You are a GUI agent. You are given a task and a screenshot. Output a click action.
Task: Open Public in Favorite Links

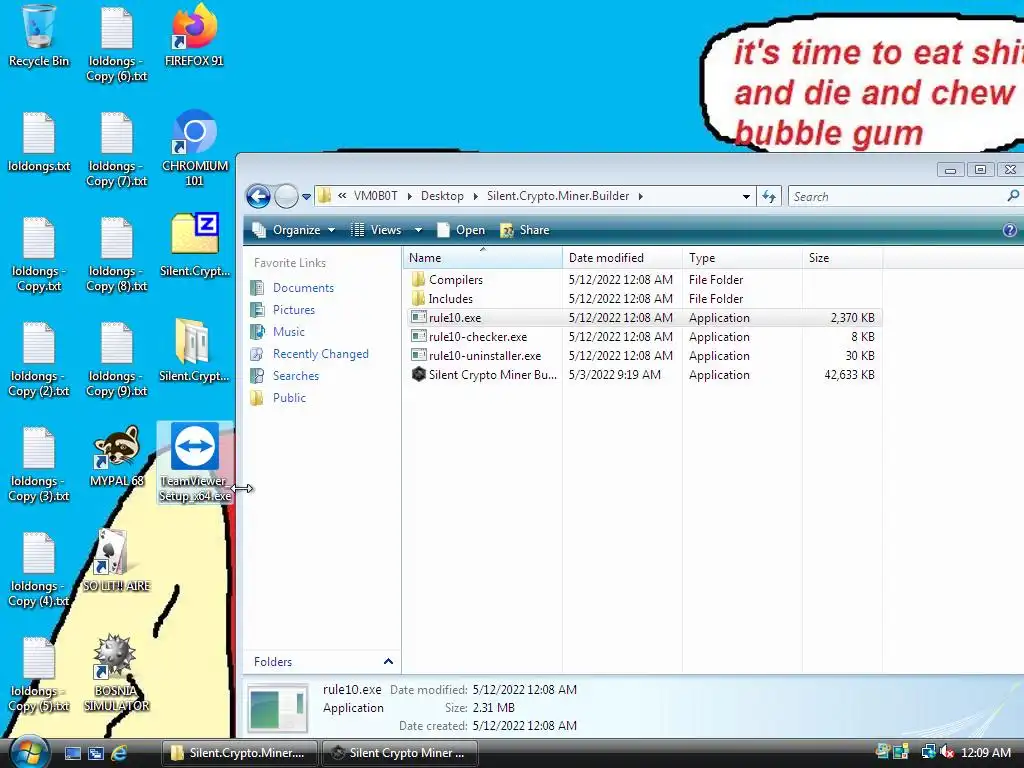tap(289, 398)
